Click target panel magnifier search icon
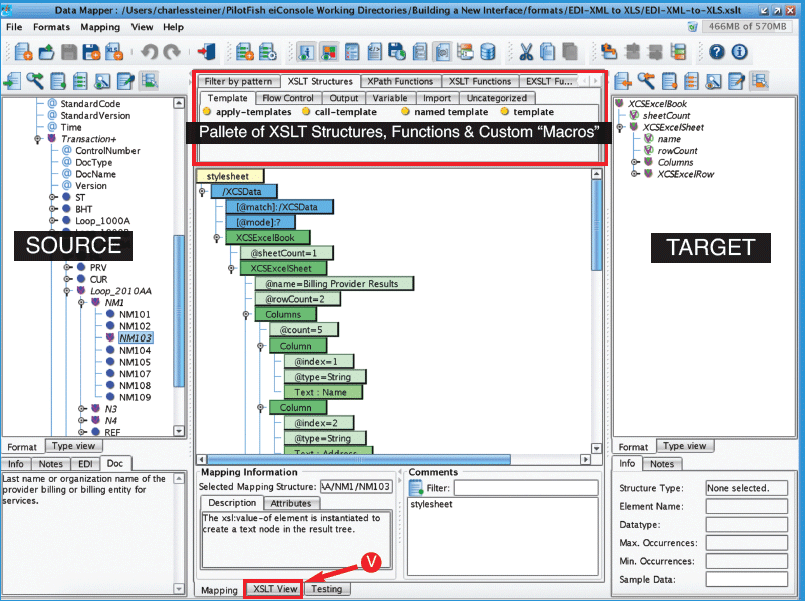The height and width of the screenshot is (601, 806). (646, 81)
